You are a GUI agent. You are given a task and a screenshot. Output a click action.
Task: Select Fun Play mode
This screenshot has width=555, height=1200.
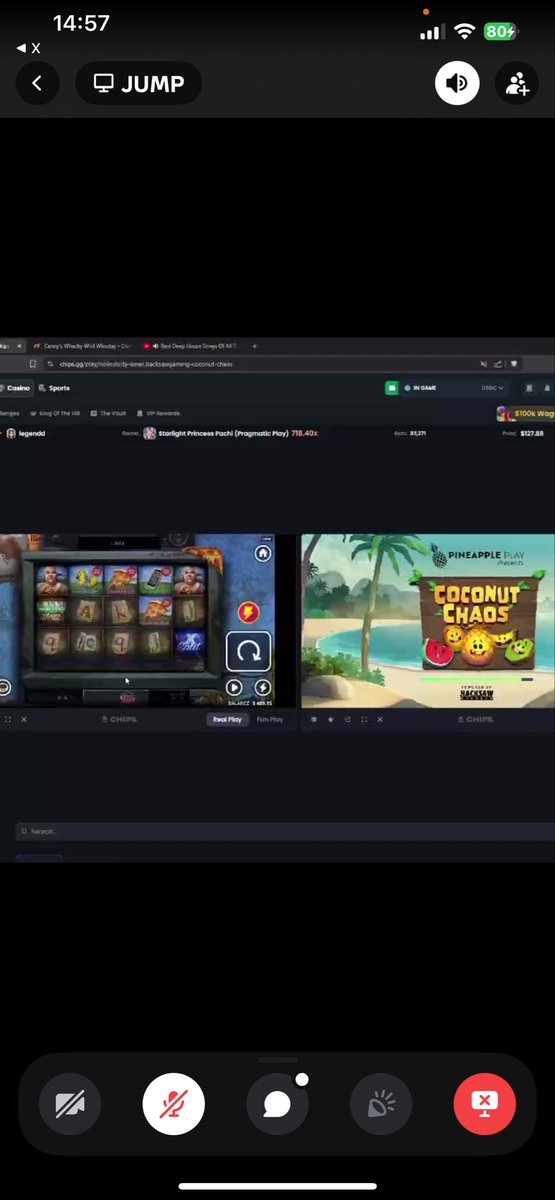pyautogui.click(x=270, y=719)
